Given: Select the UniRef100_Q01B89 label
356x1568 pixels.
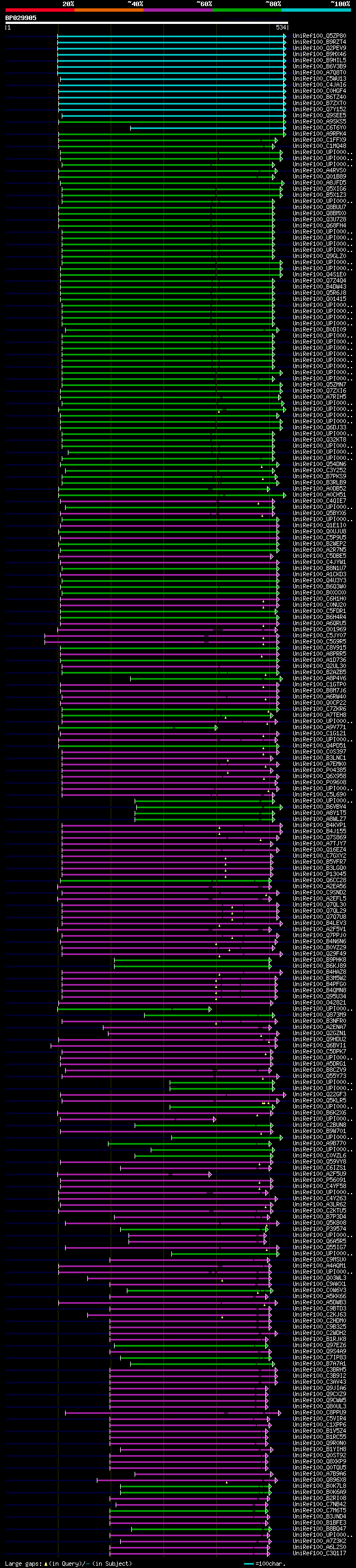Looking at the screenshot, I should point(319,177).
